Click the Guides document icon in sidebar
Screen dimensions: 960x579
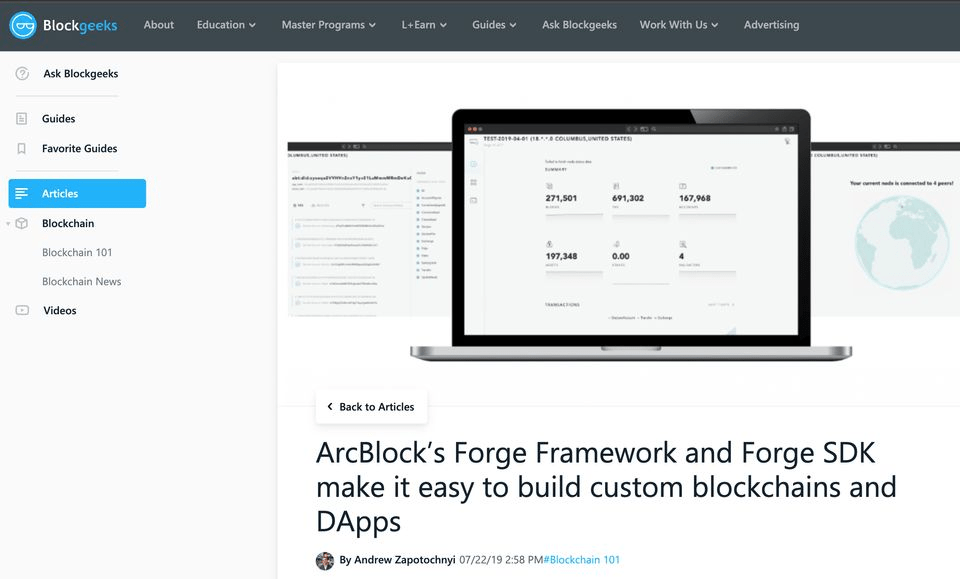coord(21,119)
